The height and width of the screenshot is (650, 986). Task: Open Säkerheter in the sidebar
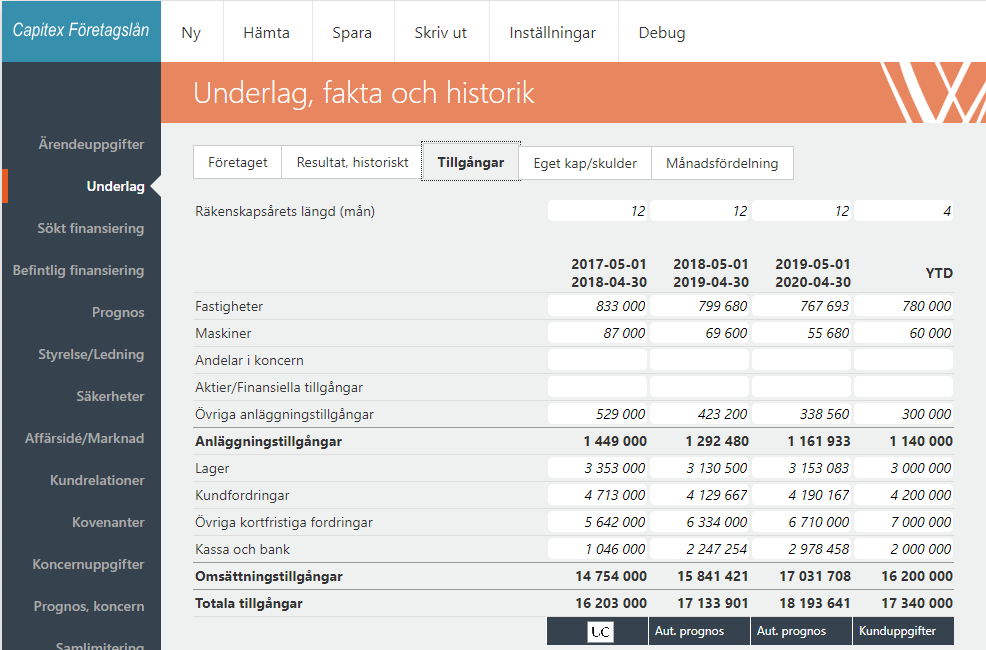111,397
